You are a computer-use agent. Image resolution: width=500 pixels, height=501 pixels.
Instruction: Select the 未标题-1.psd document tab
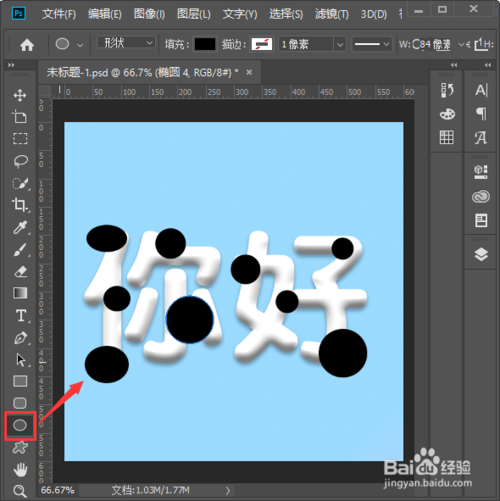(x=142, y=72)
